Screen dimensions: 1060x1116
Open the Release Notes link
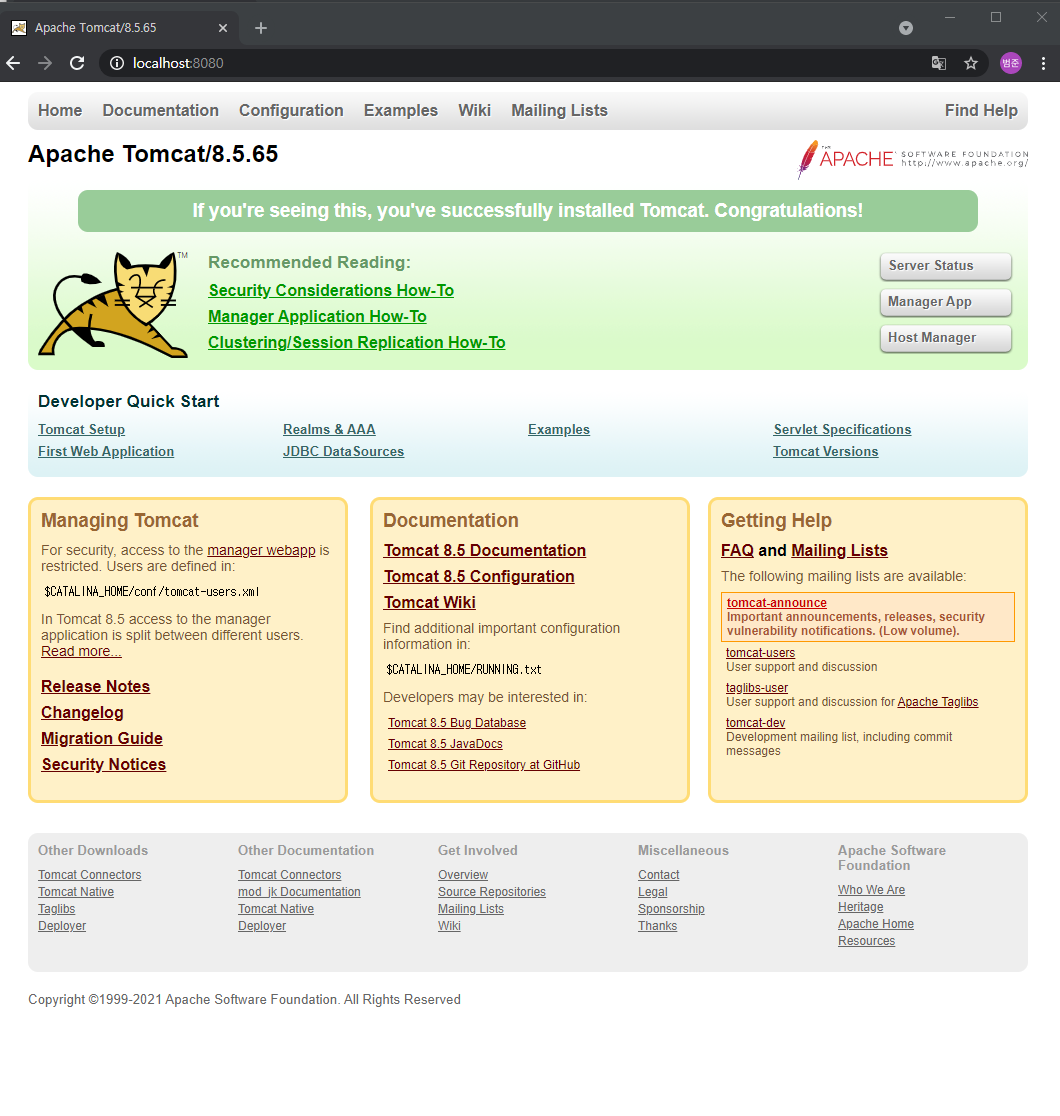coord(95,686)
